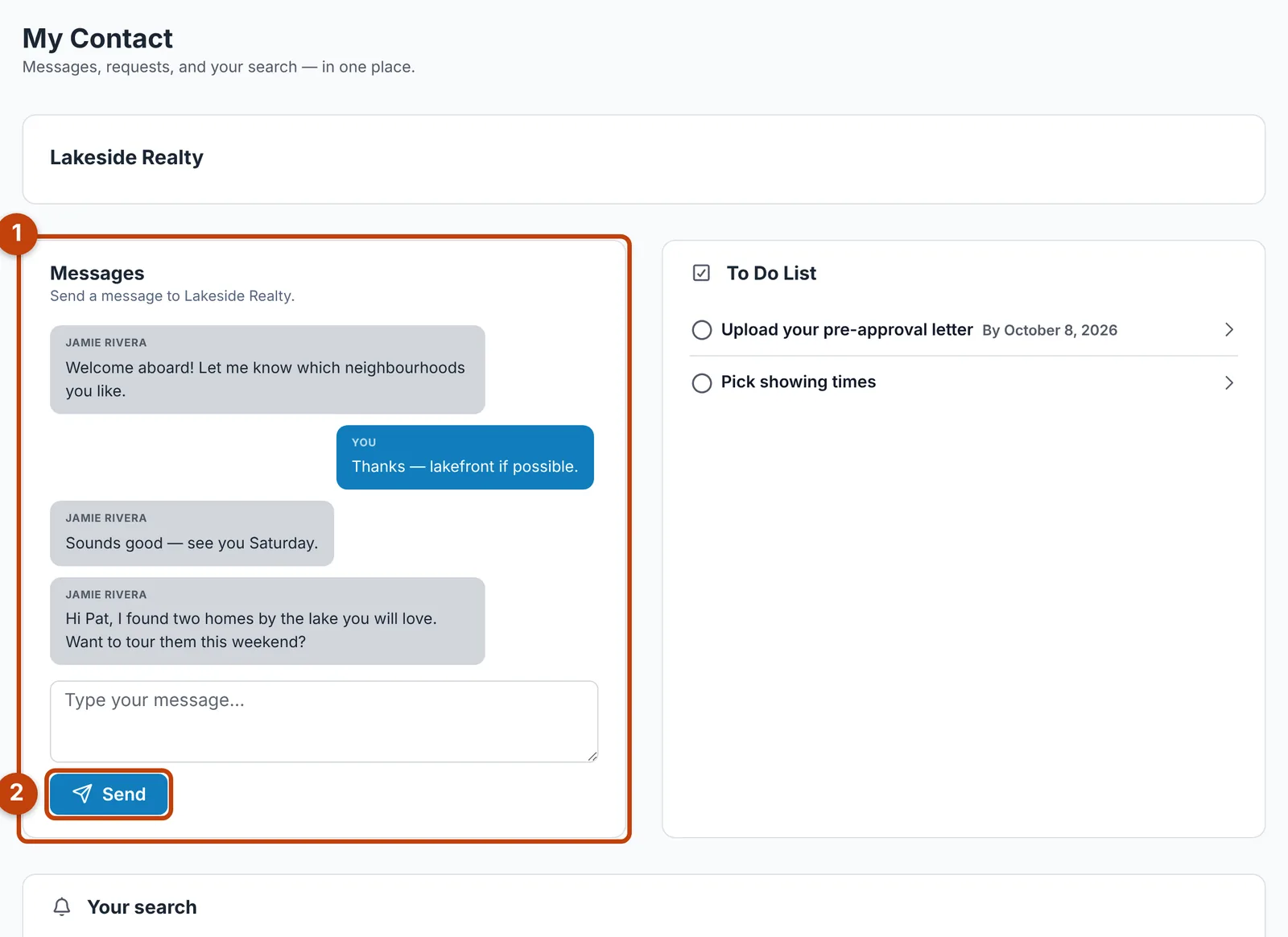Click the 'Upload your pre-approval letter' task title

click(847, 330)
